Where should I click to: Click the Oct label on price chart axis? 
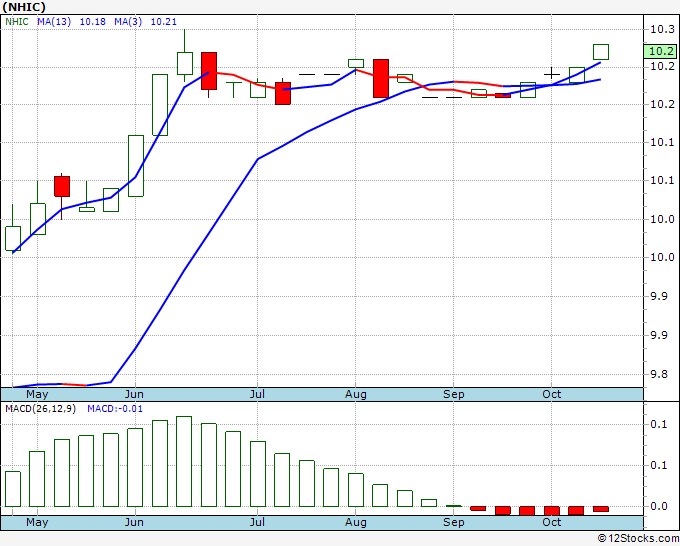click(552, 394)
